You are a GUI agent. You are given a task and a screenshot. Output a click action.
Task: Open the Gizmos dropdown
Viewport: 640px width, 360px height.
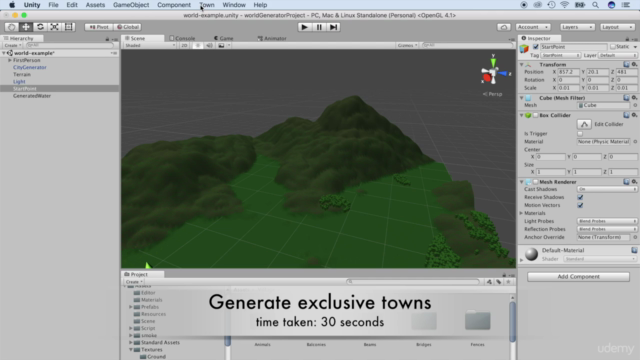[407, 45]
